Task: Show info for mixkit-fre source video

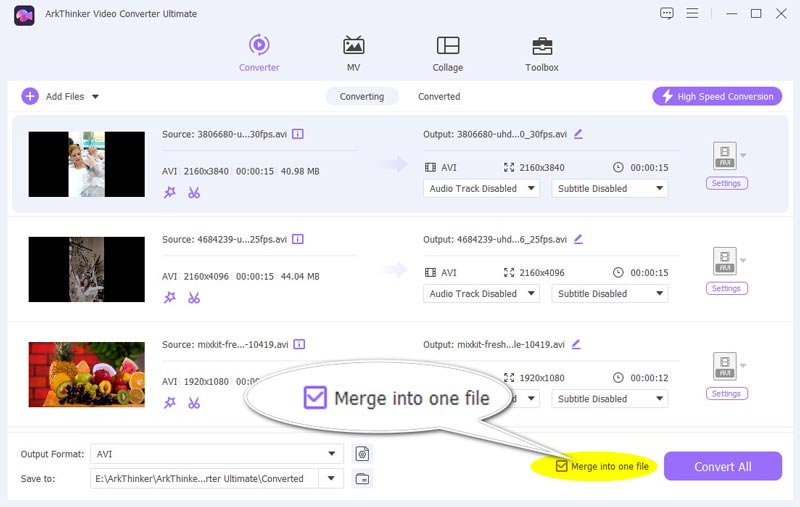Action: [x=299, y=344]
